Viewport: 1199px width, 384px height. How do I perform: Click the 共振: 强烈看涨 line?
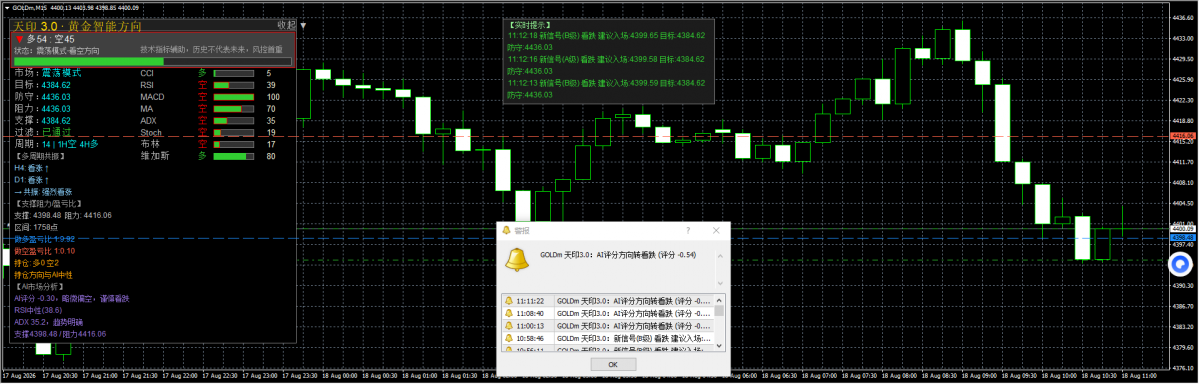coord(43,191)
